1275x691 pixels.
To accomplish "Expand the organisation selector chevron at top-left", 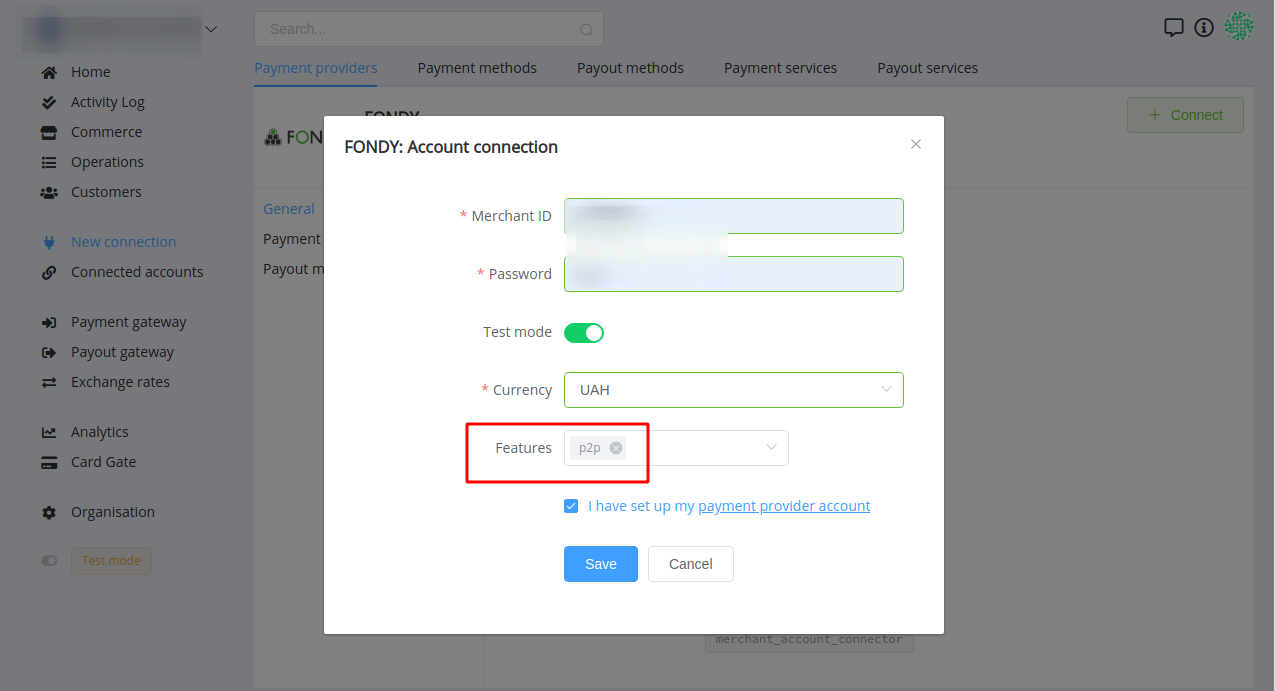I will point(210,29).
